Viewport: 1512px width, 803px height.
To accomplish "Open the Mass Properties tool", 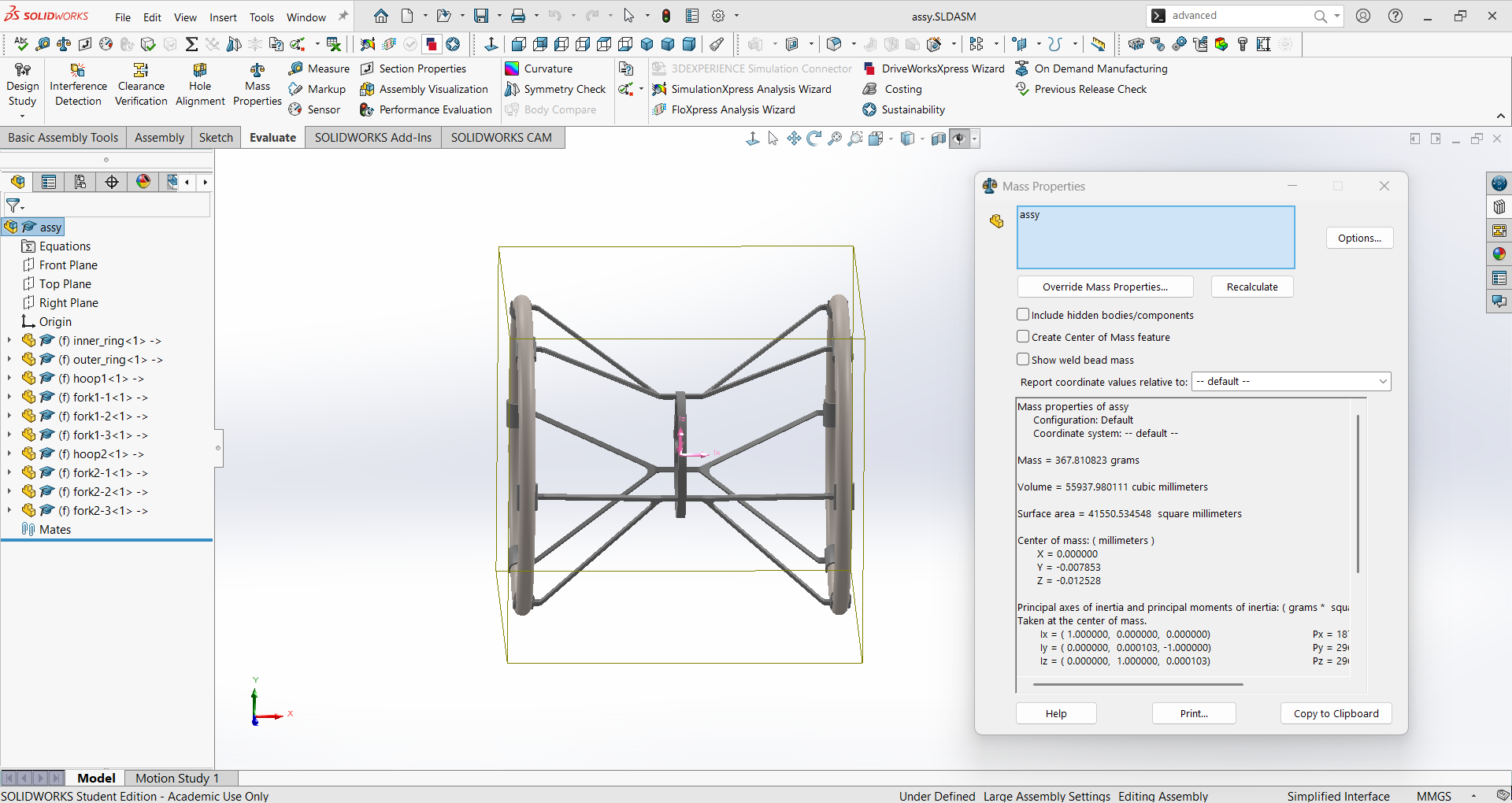I will 258,85.
